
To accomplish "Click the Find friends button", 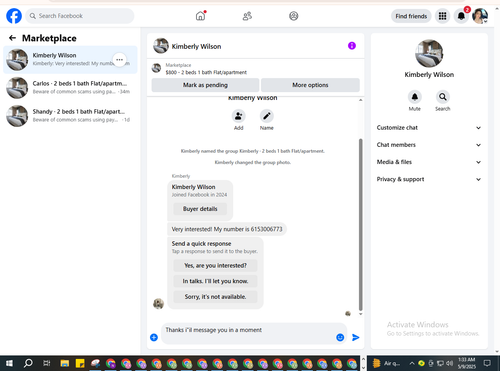I will [411, 16].
